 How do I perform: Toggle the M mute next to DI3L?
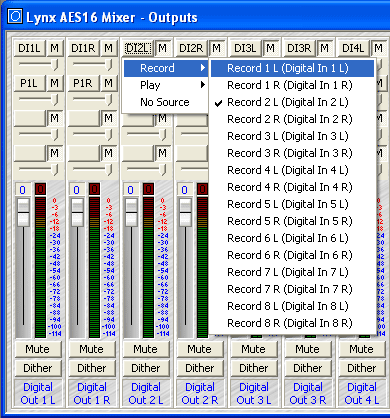click(x=270, y=48)
